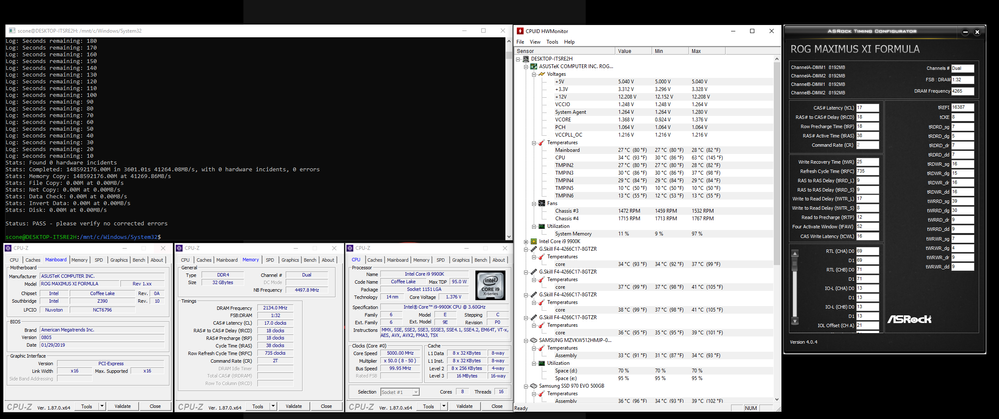
Task: Click Validate in CPU-Z Memory window
Action: click(x=294, y=406)
